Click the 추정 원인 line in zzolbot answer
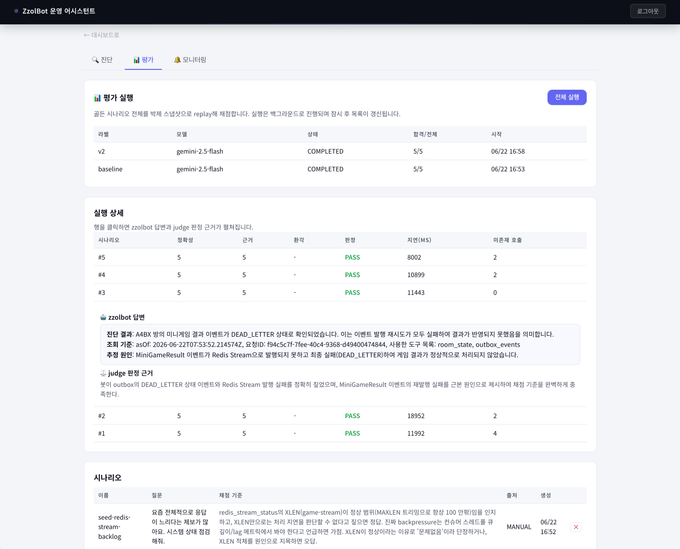Screen dimensions: 680x549 [312, 355]
